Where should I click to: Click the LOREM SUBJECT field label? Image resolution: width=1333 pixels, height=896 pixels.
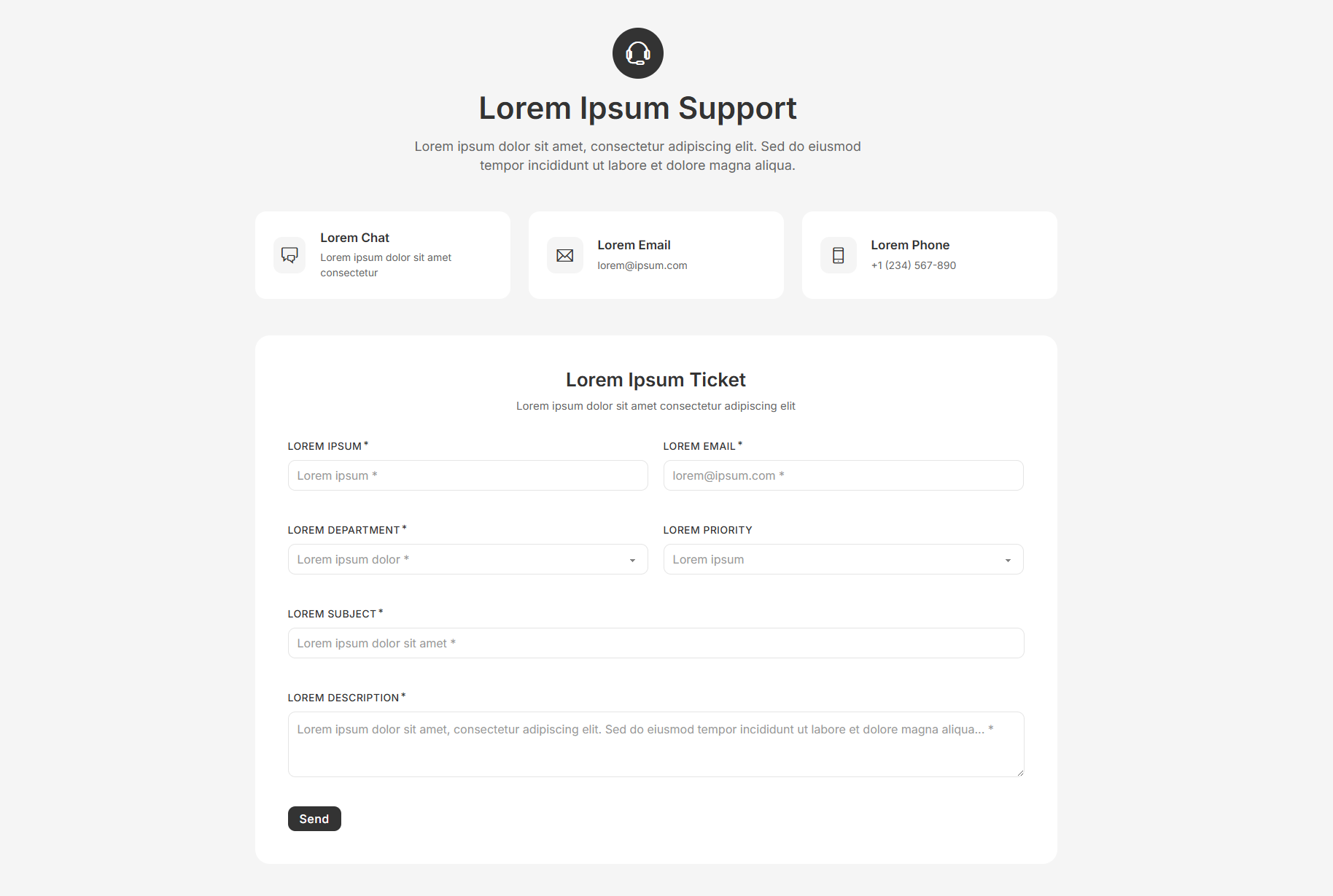pos(332,614)
